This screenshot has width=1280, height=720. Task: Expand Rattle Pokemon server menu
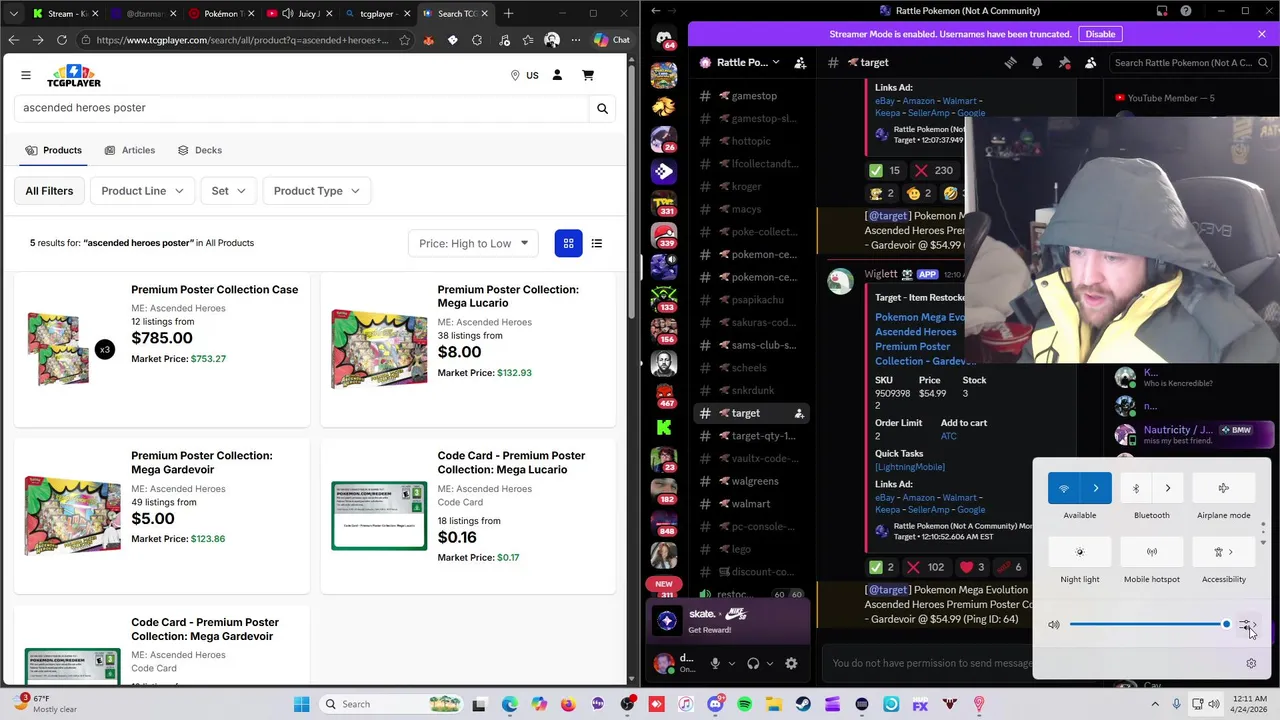coord(740,62)
